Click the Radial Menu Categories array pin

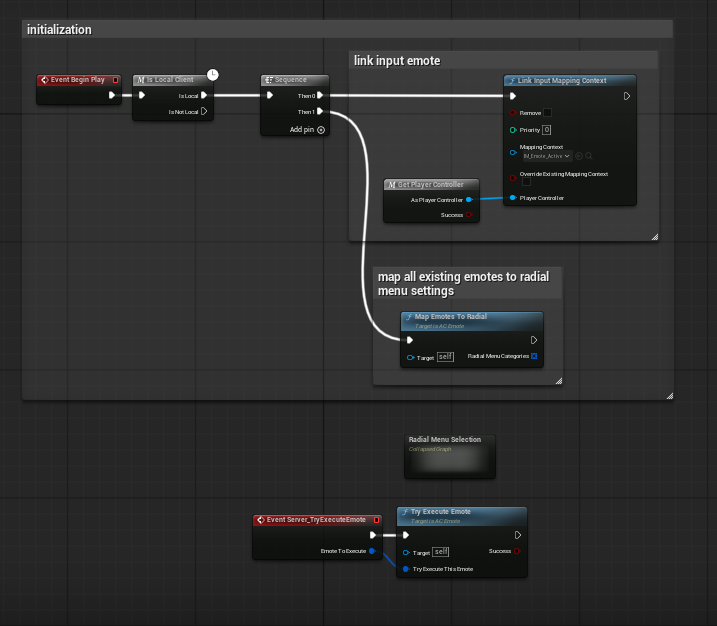534,357
